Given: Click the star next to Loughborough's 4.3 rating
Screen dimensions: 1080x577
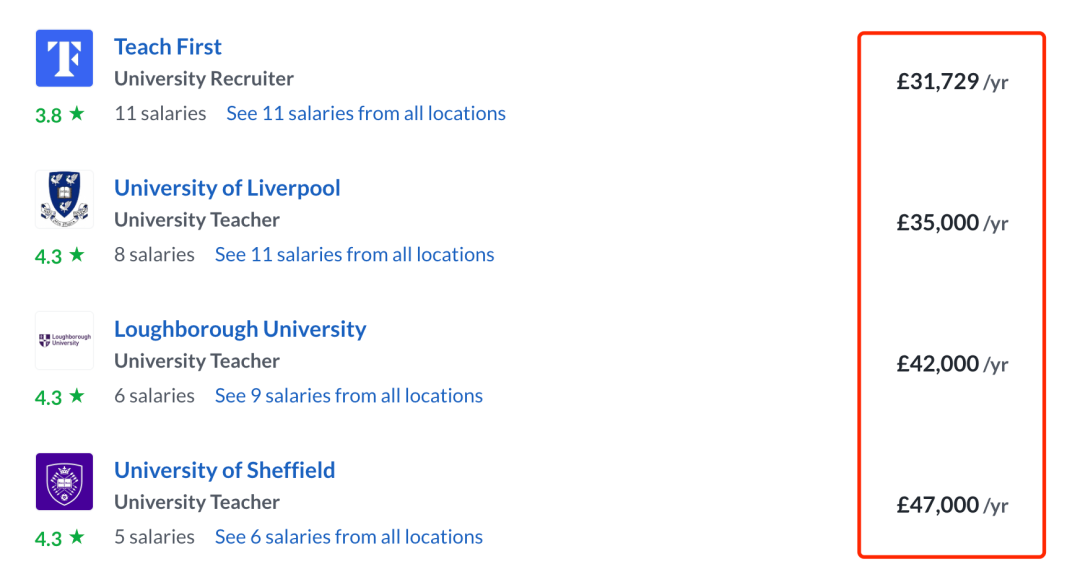Looking at the screenshot, I should click(76, 395).
